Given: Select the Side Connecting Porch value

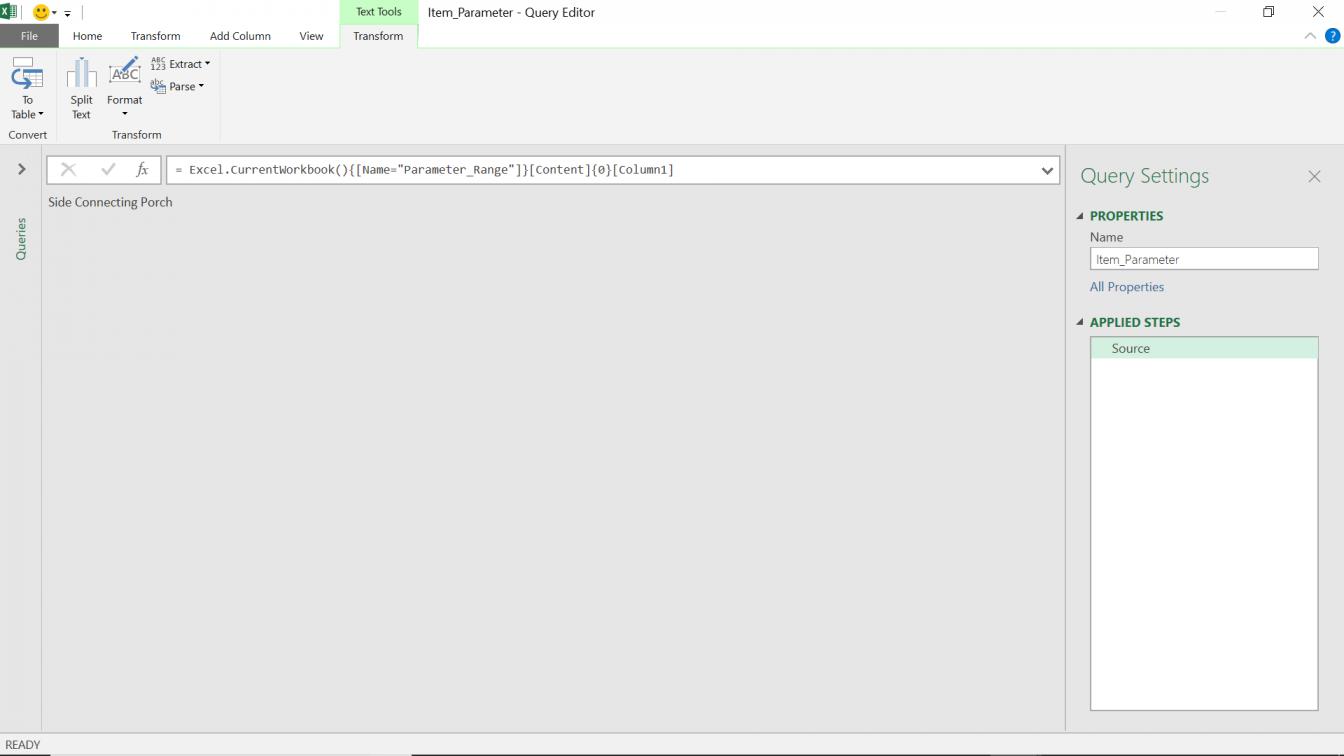Looking at the screenshot, I should coord(110,202).
